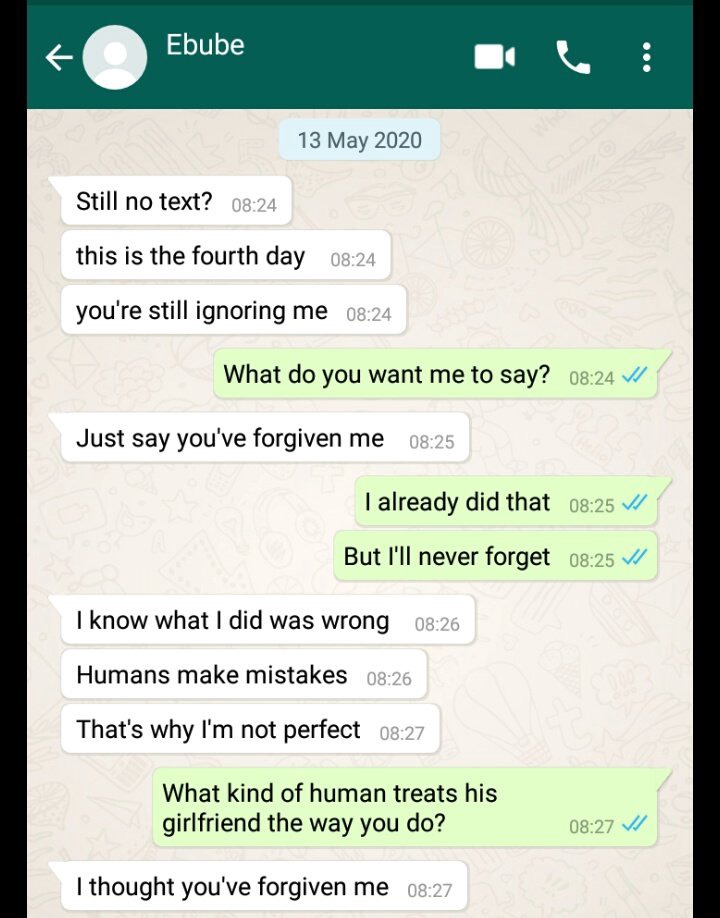The image size is (720, 918).
Task: Tap the "What do you want me to say?" bubble
Action: point(435,374)
